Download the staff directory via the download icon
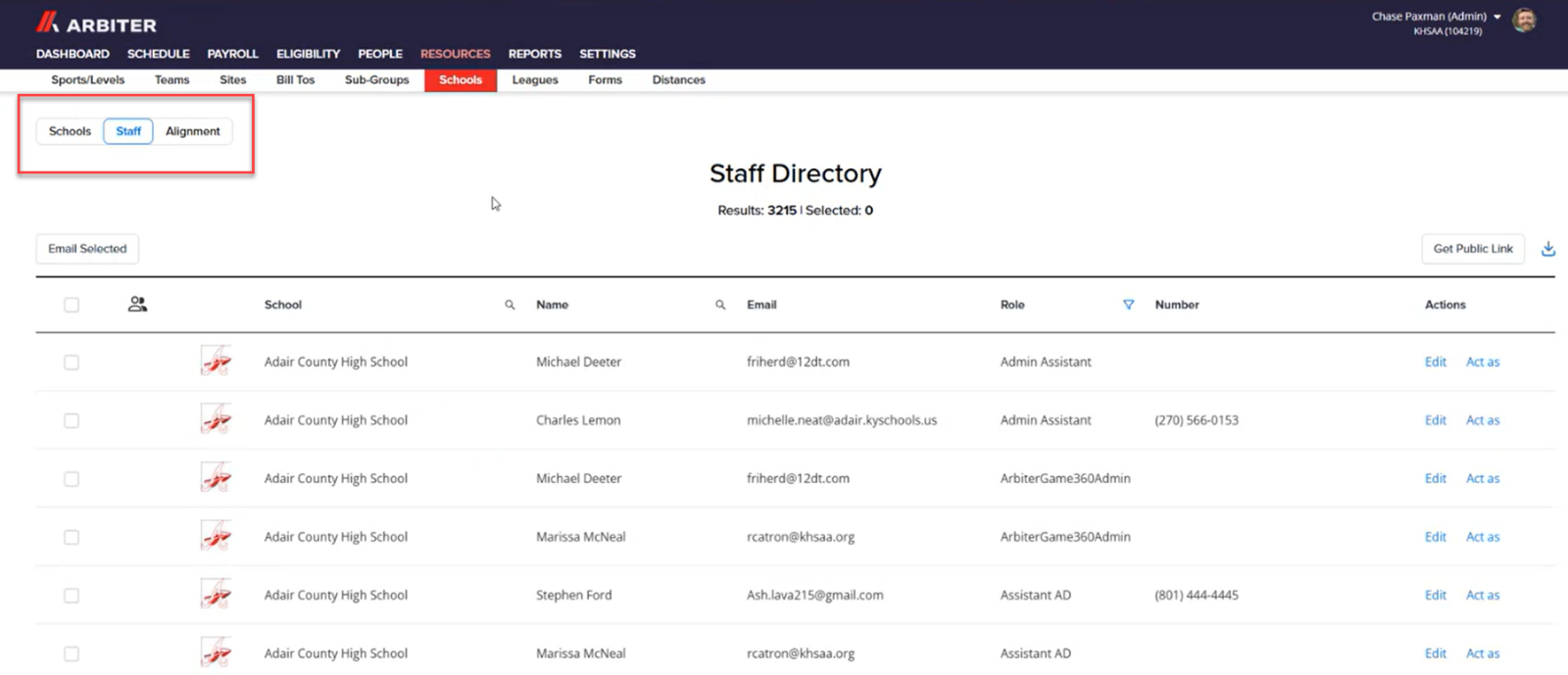 click(x=1548, y=249)
